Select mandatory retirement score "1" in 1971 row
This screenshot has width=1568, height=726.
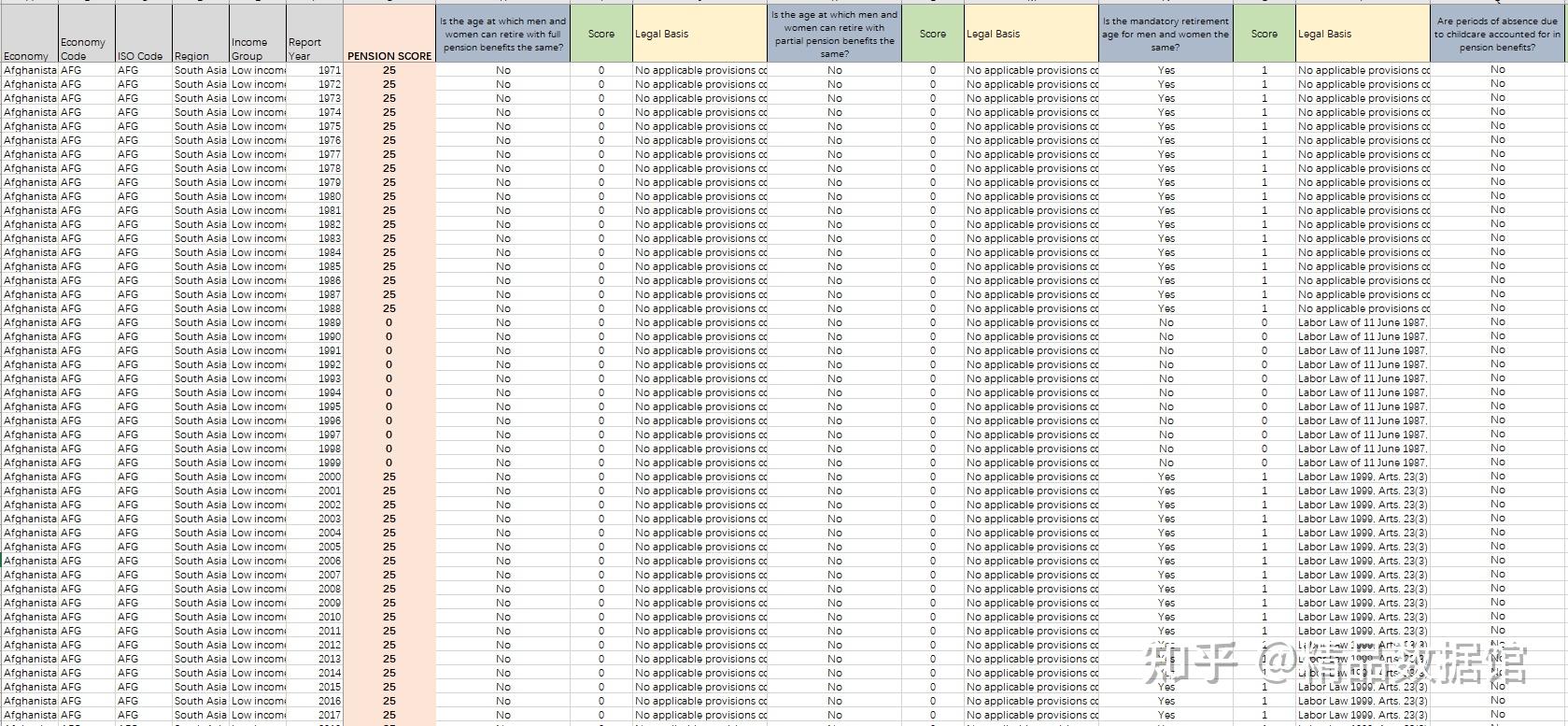click(1264, 70)
